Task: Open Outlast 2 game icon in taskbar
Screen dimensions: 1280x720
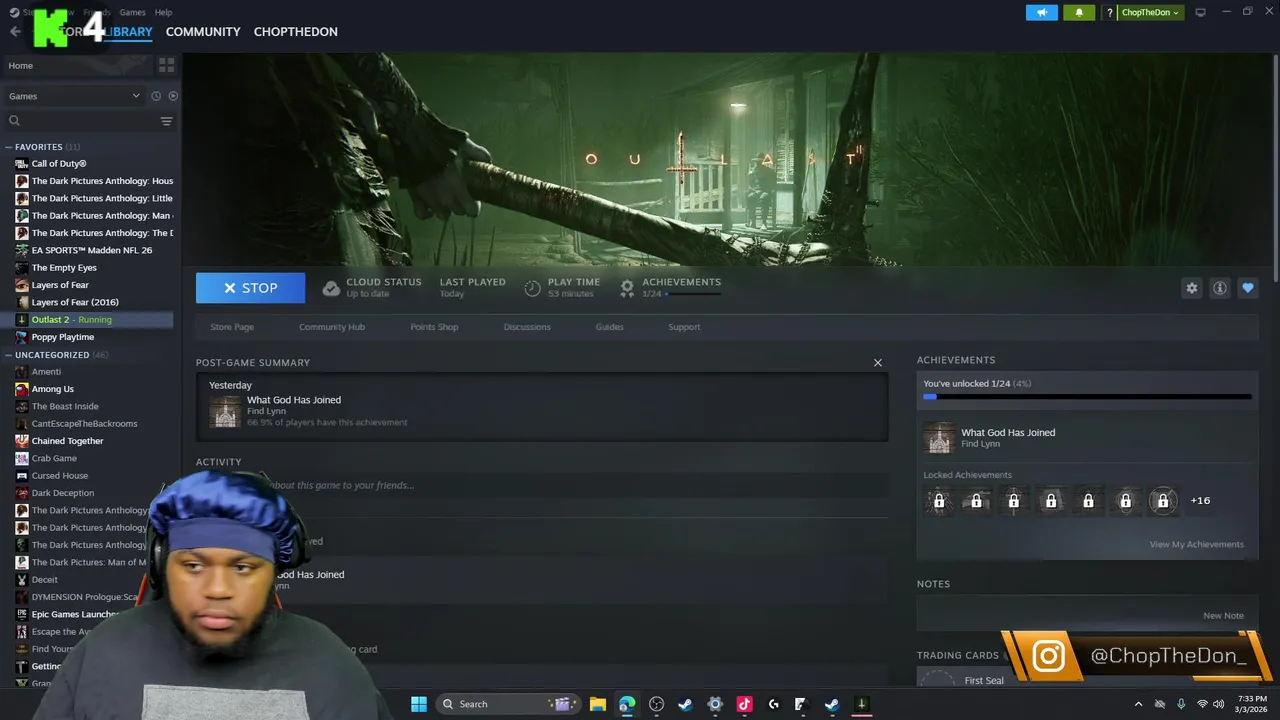Action: (861, 704)
